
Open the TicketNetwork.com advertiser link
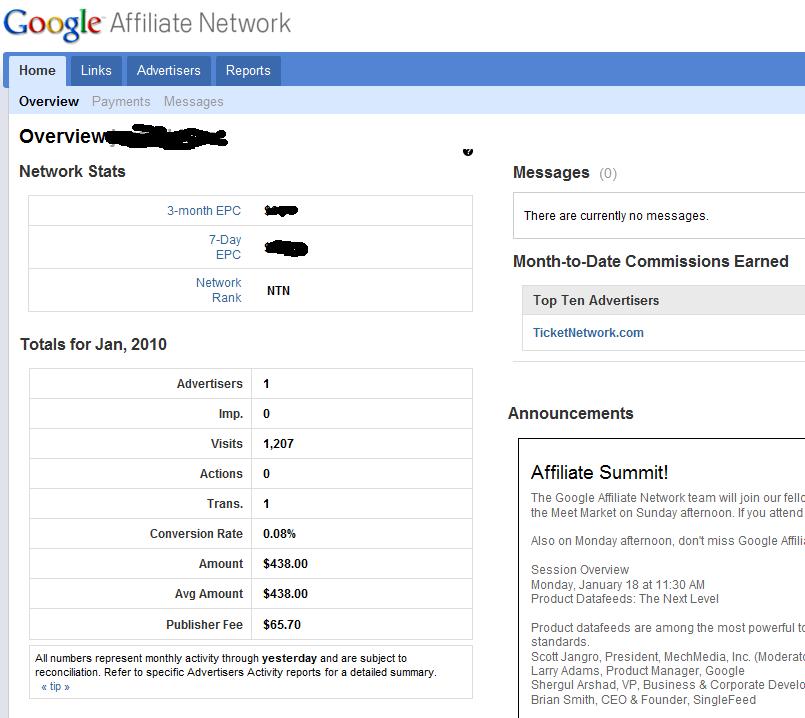(x=588, y=333)
